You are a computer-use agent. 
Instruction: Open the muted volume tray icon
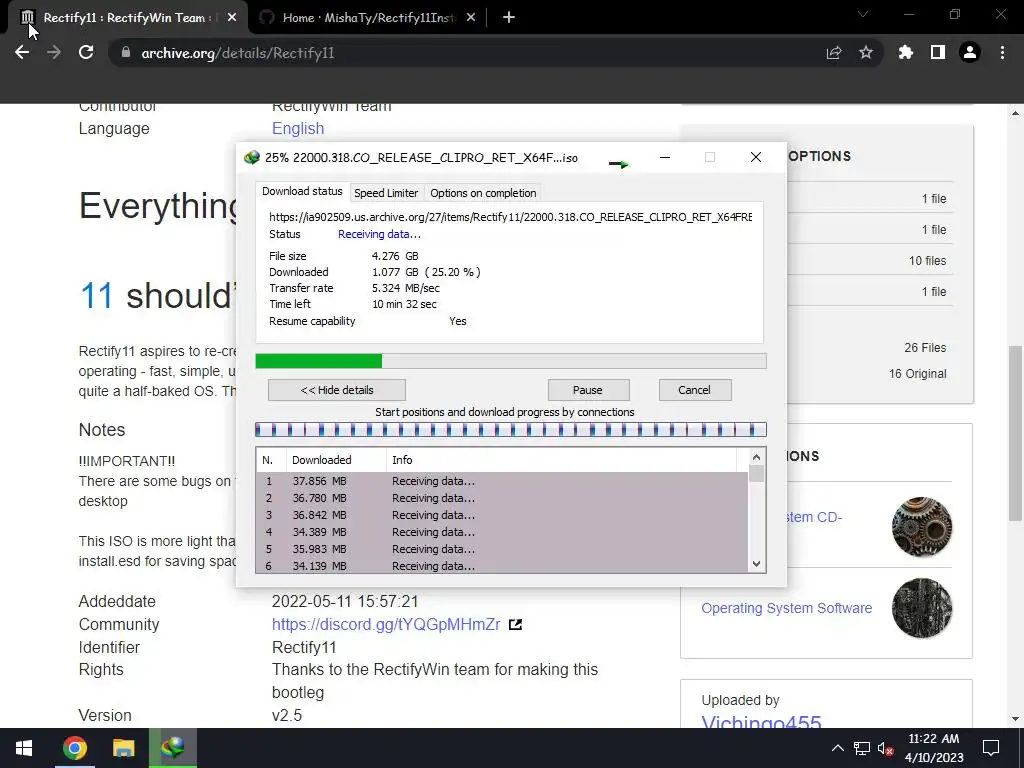coord(886,749)
